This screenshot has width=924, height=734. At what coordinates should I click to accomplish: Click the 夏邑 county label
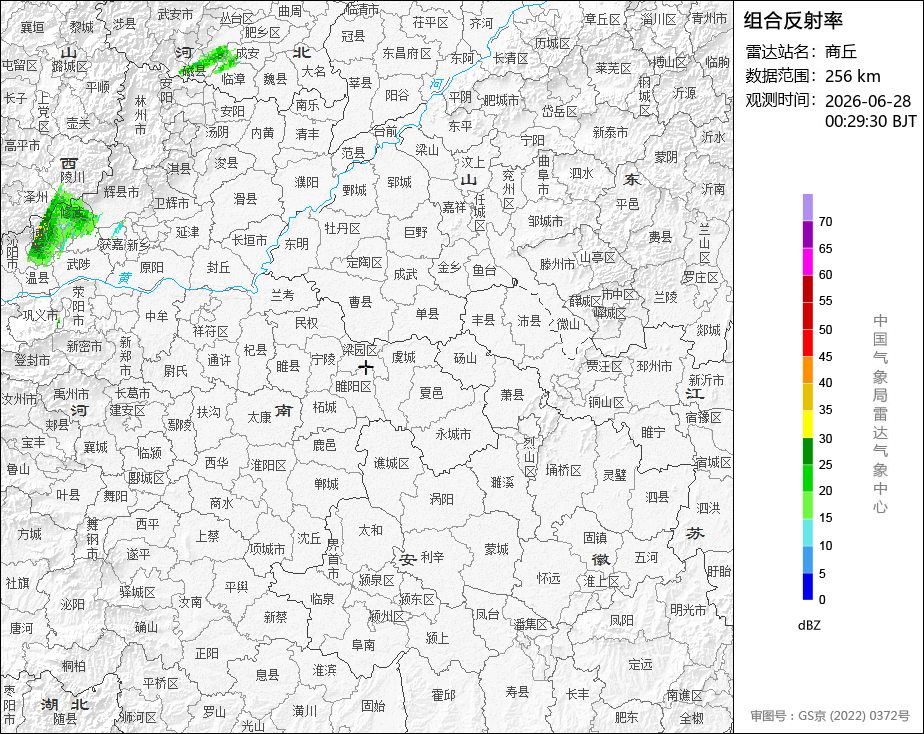pos(431,392)
